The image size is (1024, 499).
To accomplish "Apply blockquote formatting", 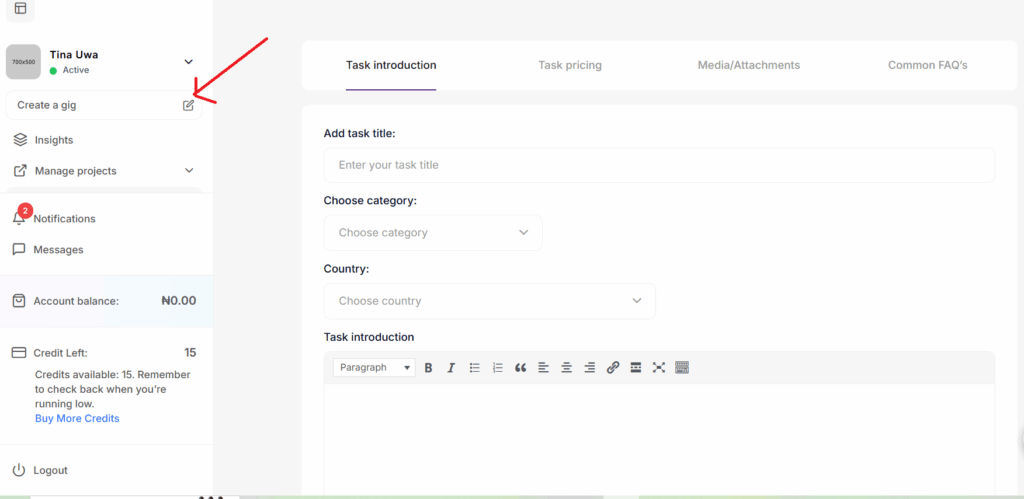I will [x=520, y=368].
